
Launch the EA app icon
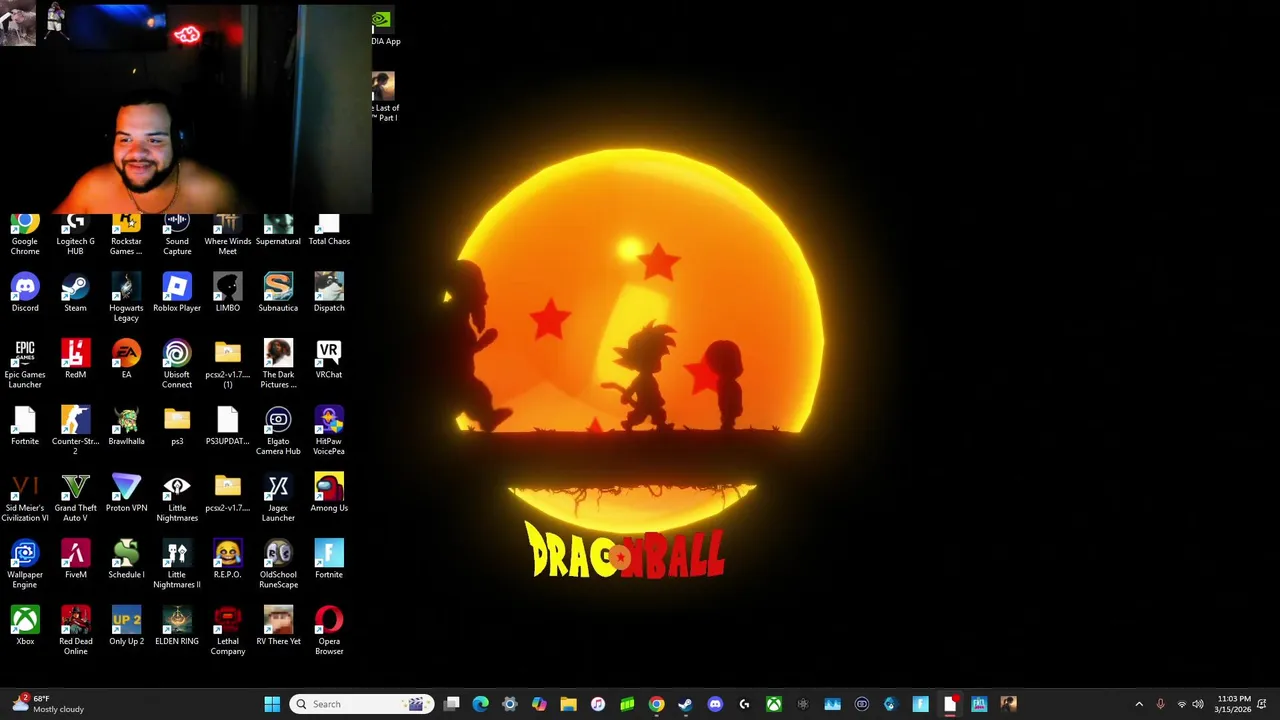(126, 359)
